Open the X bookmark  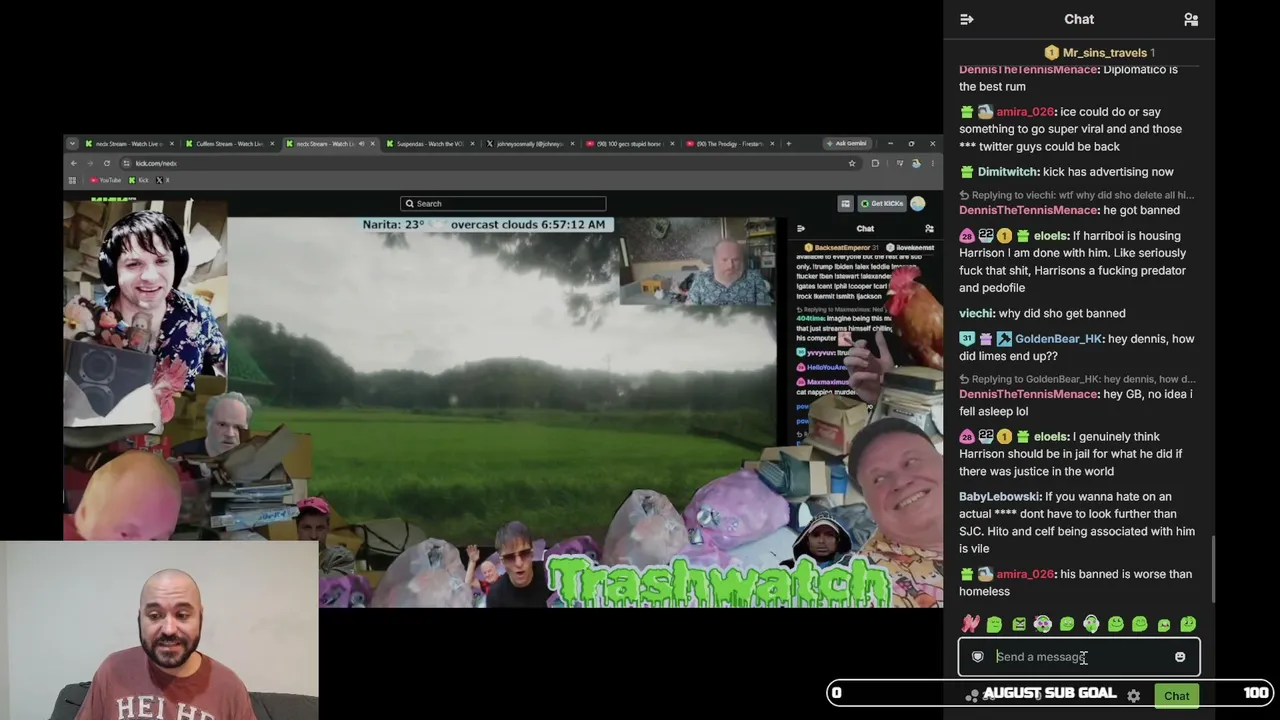[x=163, y=180]
